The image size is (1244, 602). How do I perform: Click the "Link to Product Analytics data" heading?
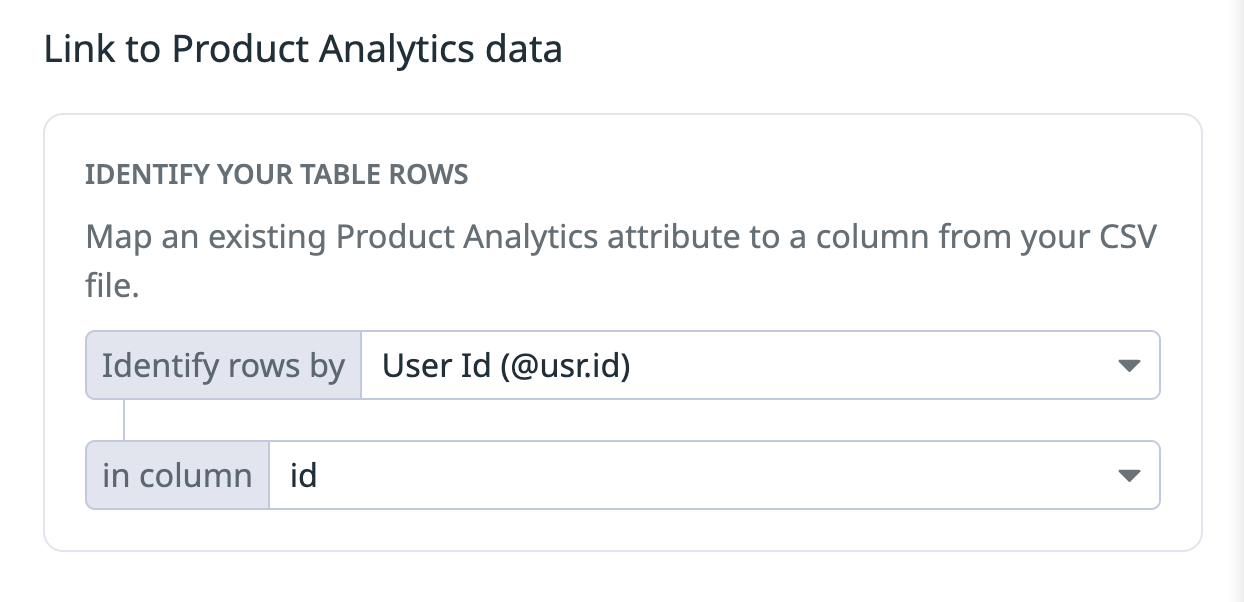tap(303, 49)
